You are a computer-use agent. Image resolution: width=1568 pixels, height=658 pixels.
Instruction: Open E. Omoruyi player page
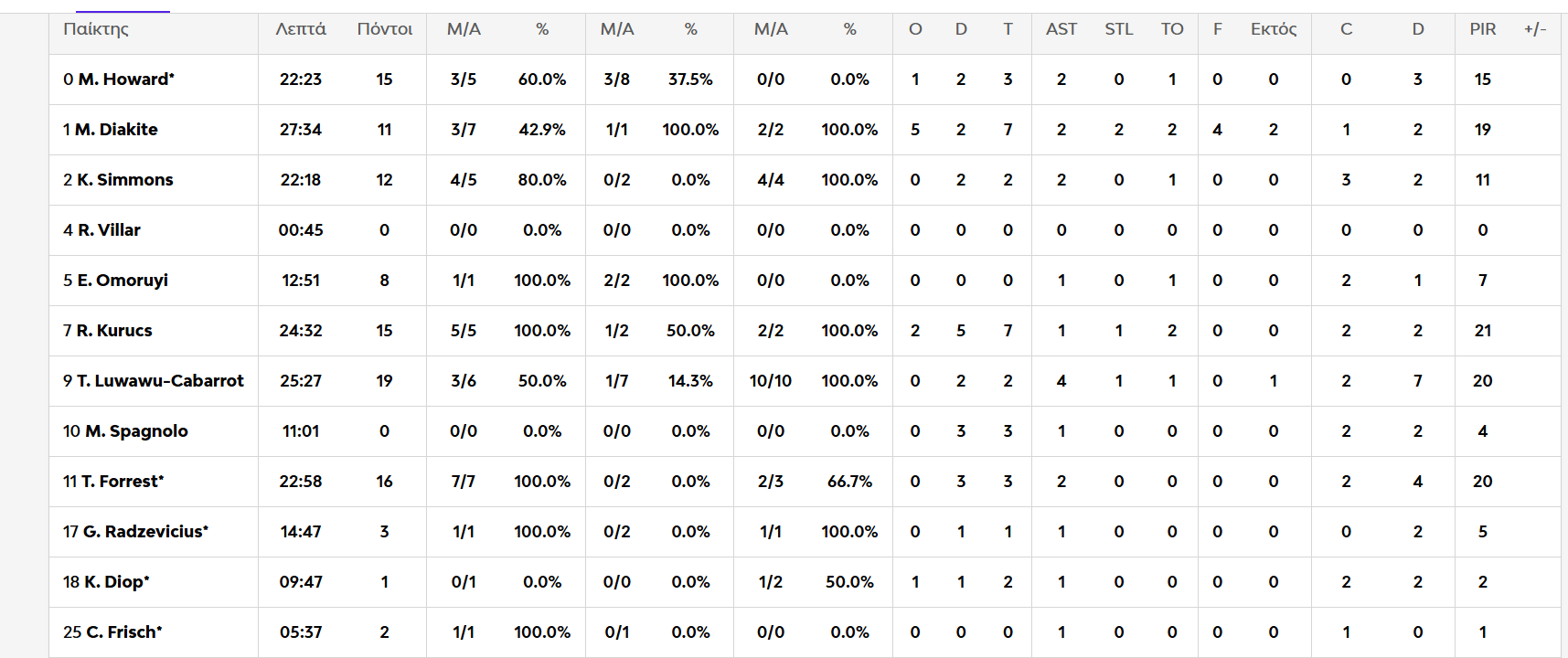[123, 281]
